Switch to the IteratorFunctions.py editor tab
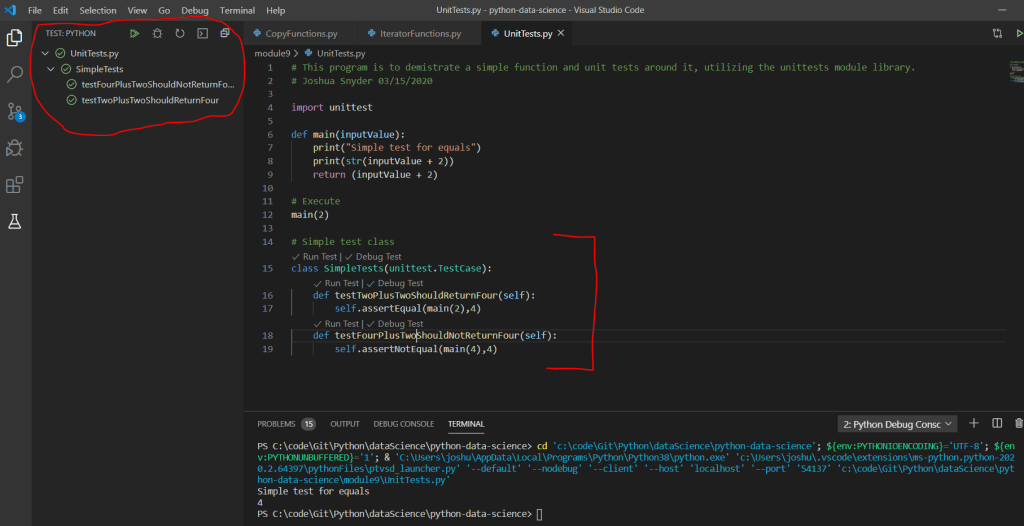 point(413,34)
